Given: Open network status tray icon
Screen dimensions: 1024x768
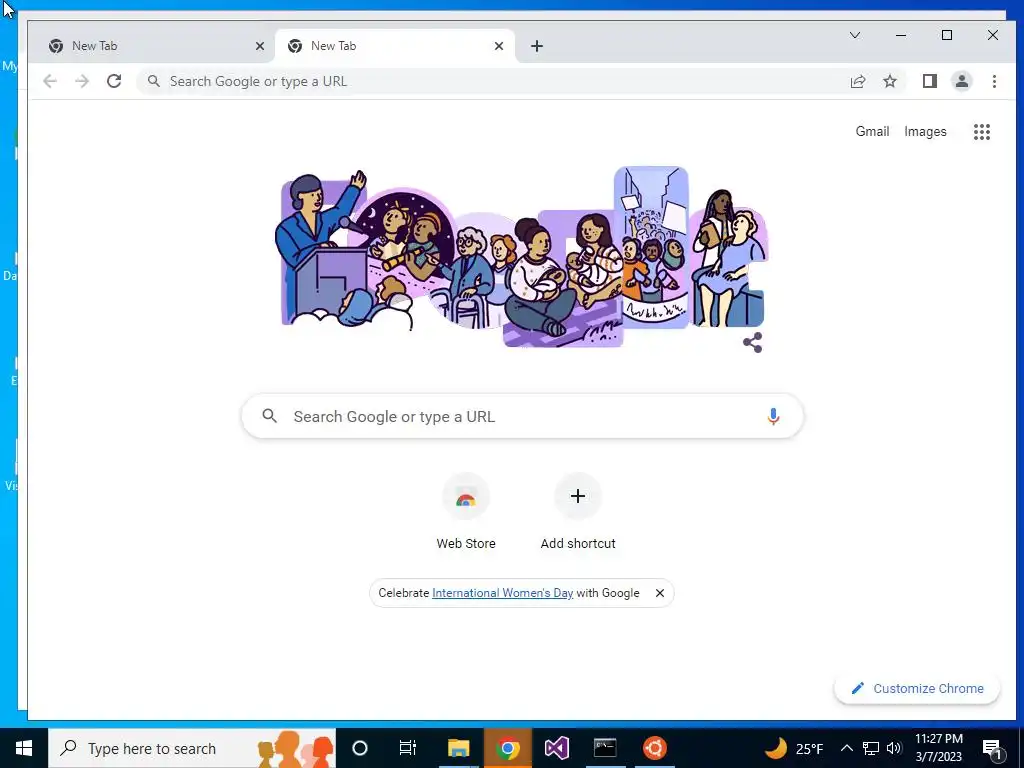Looking at the screenshot, I should coord(871,748).
